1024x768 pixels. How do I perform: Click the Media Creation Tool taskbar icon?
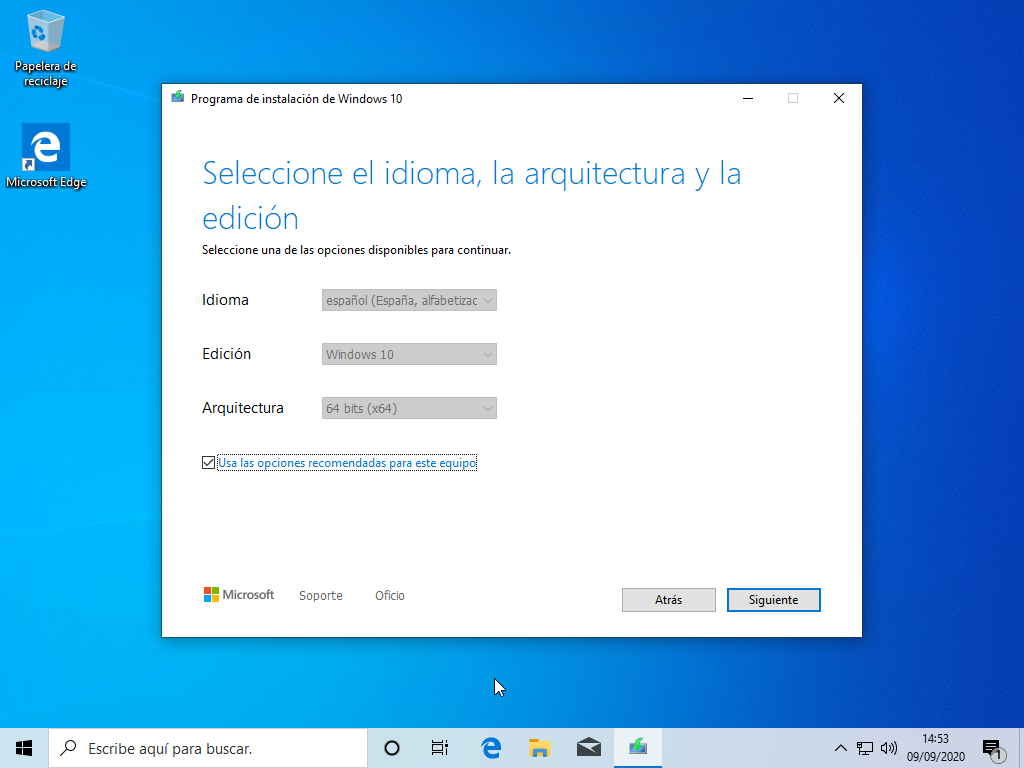tap(639, 747)
